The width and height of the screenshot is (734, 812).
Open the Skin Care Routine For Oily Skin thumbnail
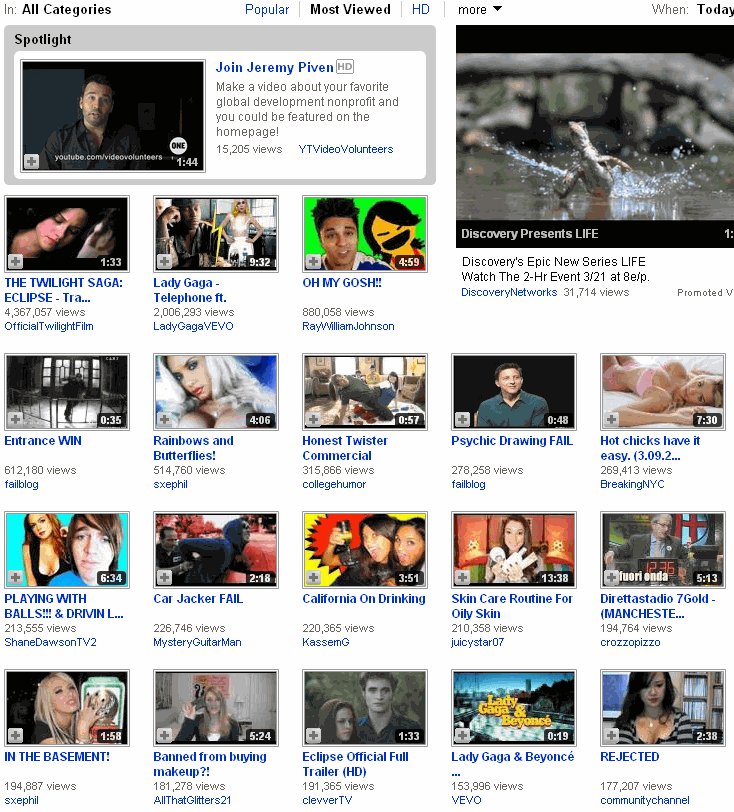(x=514, y=550)
